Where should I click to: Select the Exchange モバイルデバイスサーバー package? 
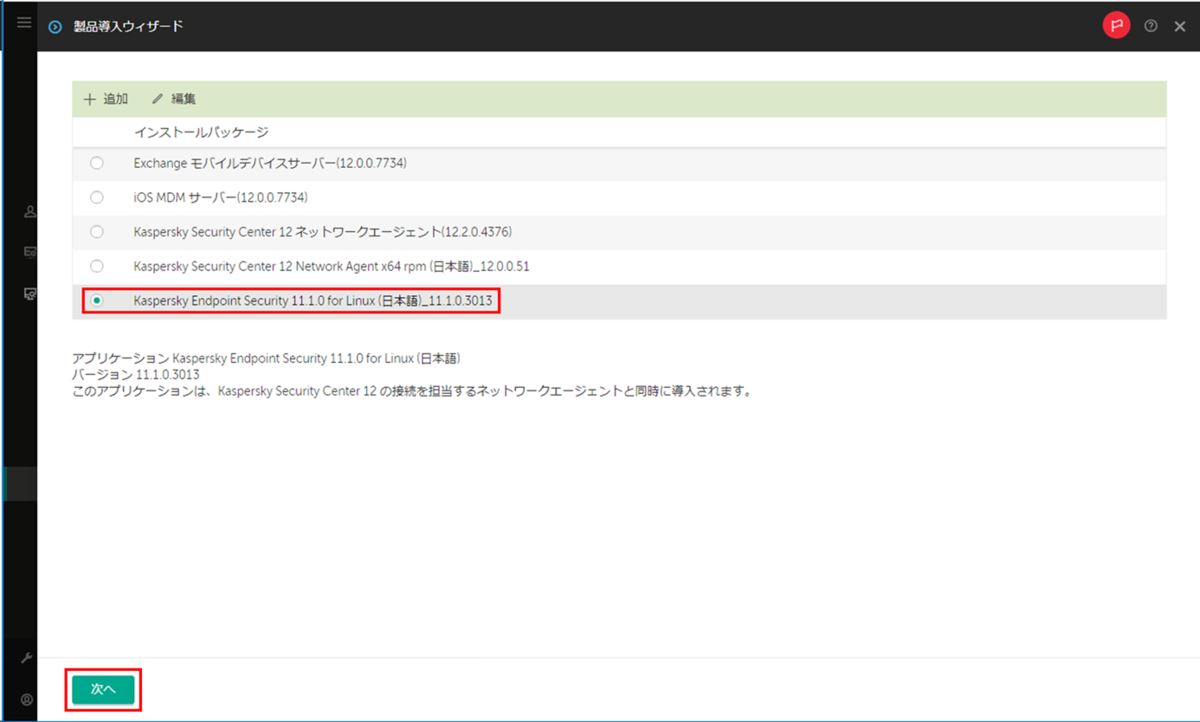point(96,162)
